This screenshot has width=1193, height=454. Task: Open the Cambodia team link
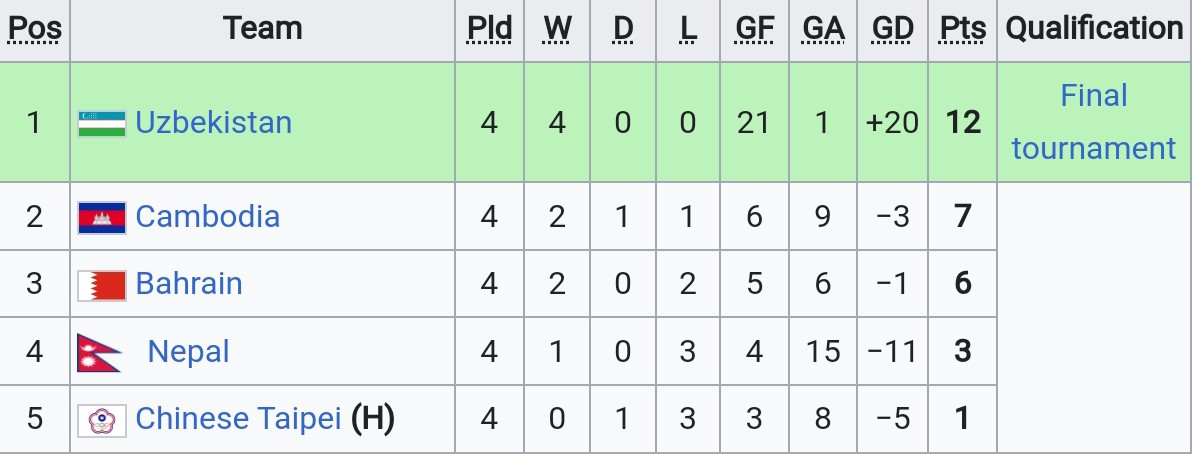point(208,217)
